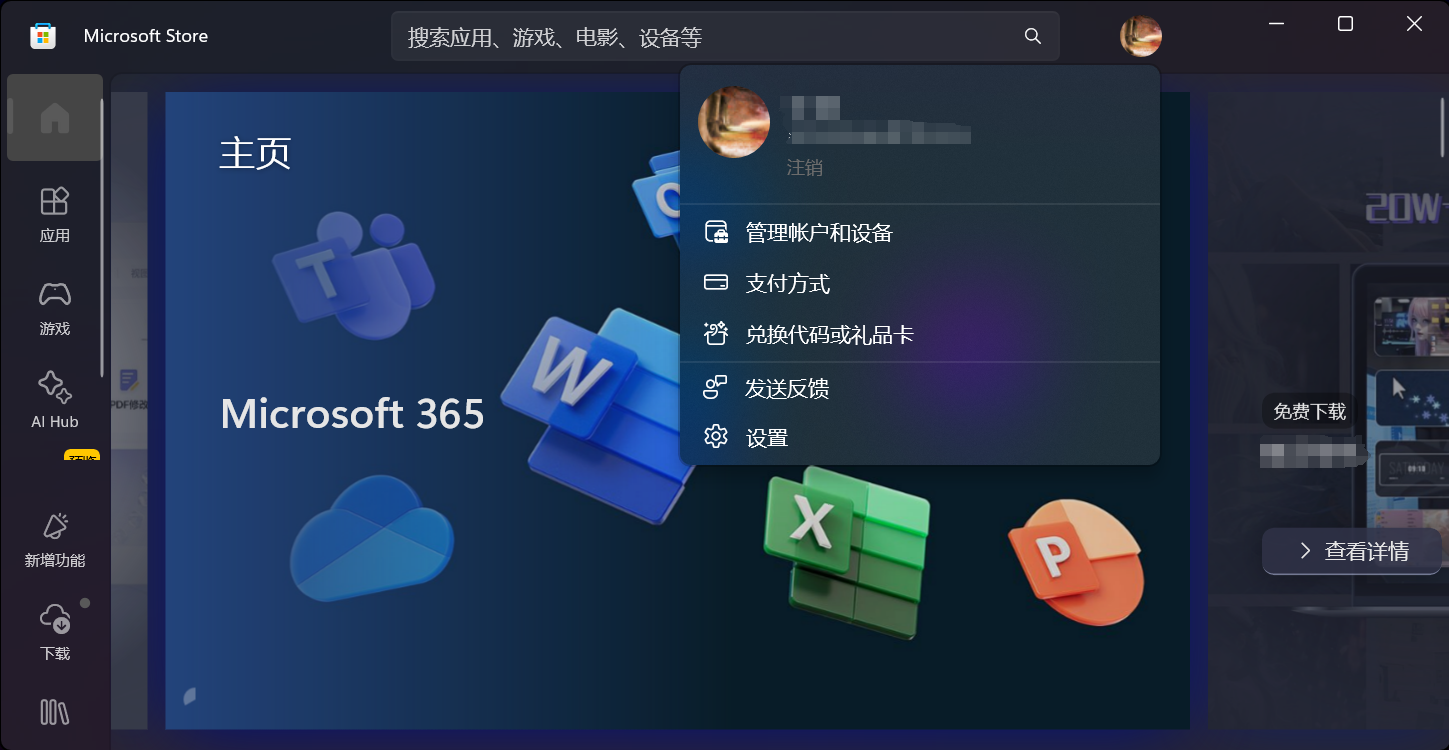1449x750 pixels.
Task: Click the Teams icon in the banner
Action: [353, 275]
